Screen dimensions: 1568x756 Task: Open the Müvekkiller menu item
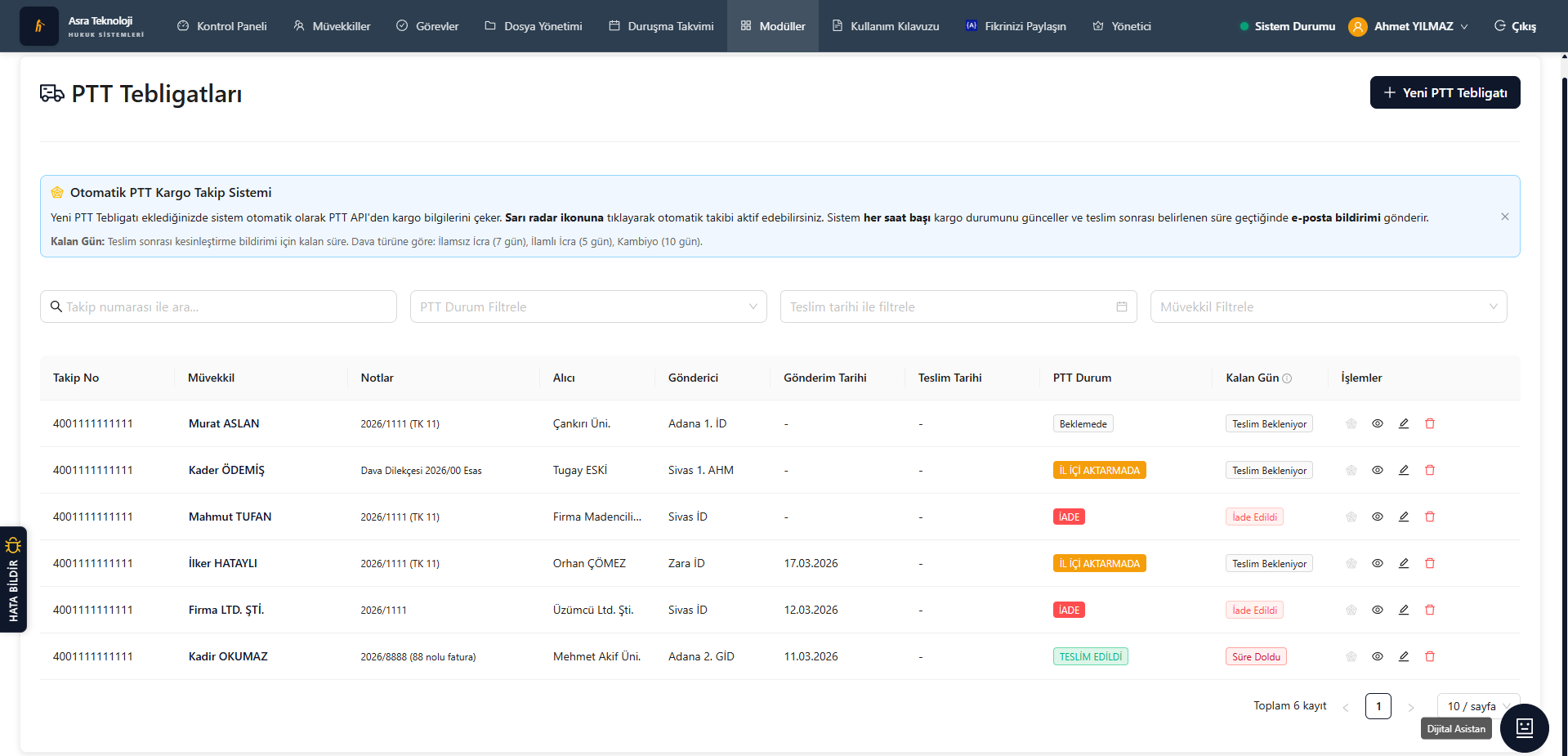(332, 26)
